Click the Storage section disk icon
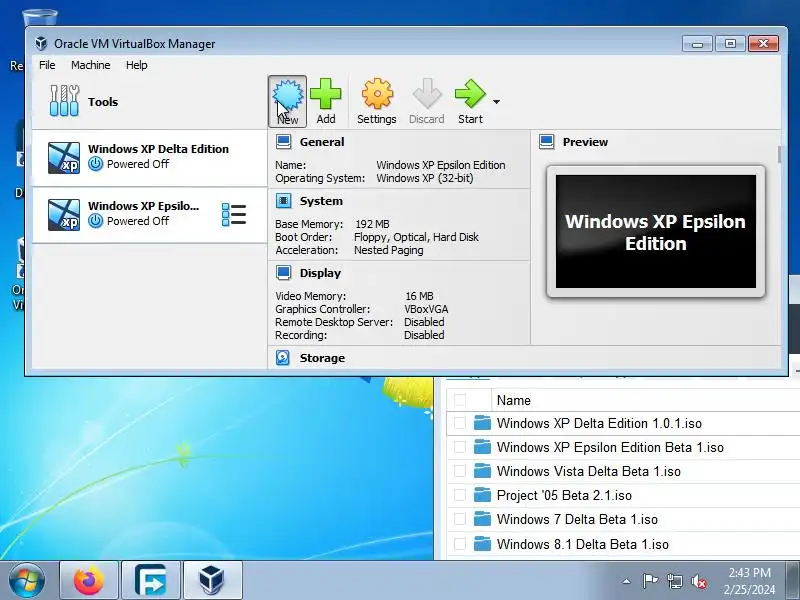 [x=283, y=358]
